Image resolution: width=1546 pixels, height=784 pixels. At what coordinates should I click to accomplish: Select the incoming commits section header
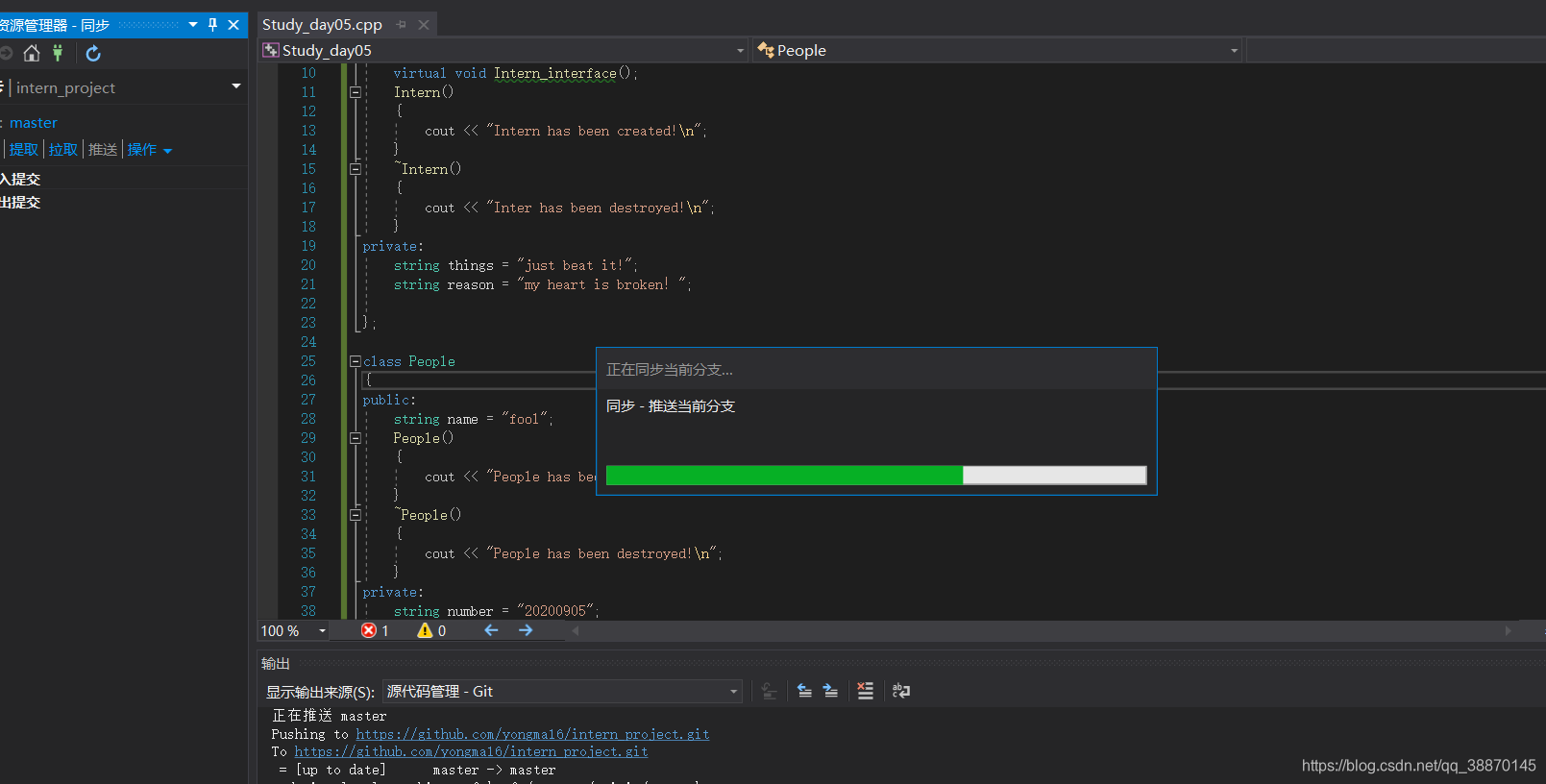pos(20,180)
